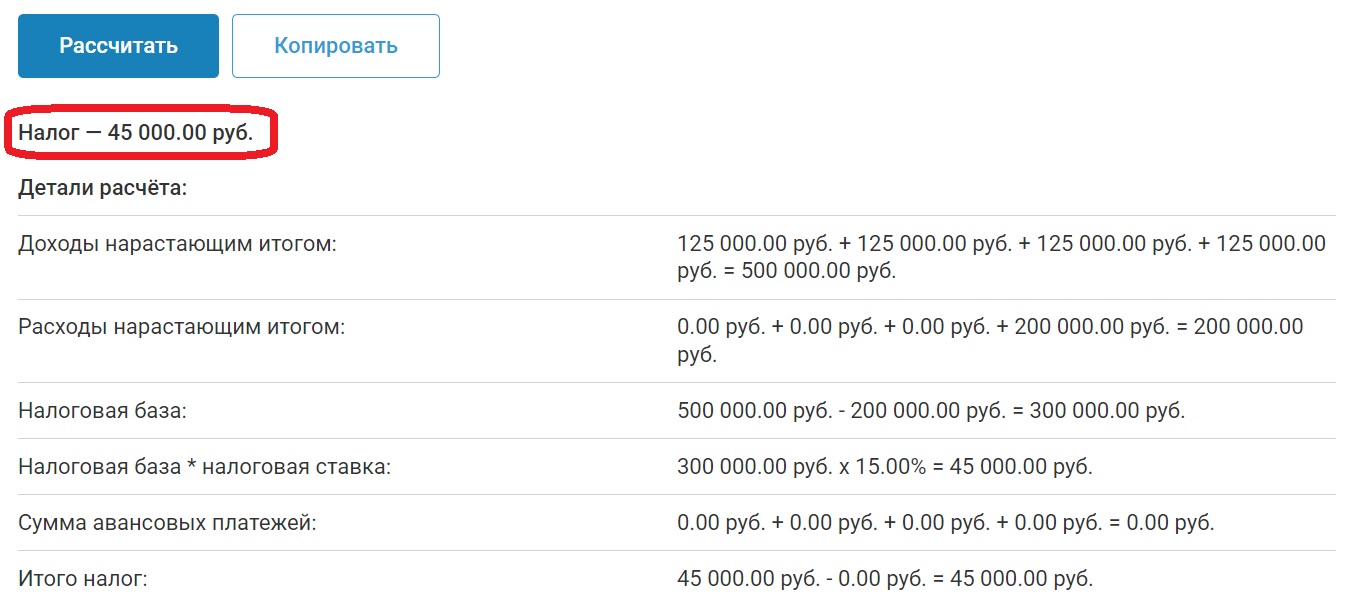Click the 'Расходы нарастающим итогом:' row label
Screen dimensions: 1355x612
(x=181, y=327)
